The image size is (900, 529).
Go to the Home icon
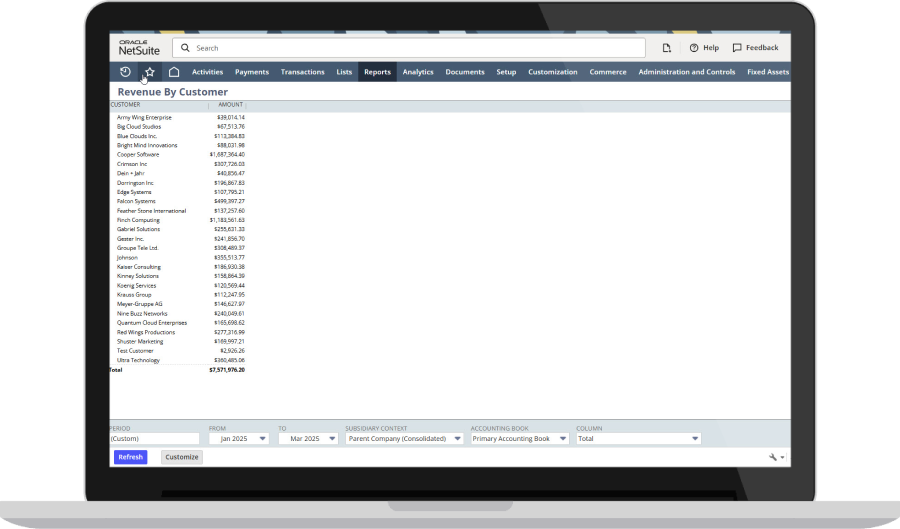pos(174,72)
